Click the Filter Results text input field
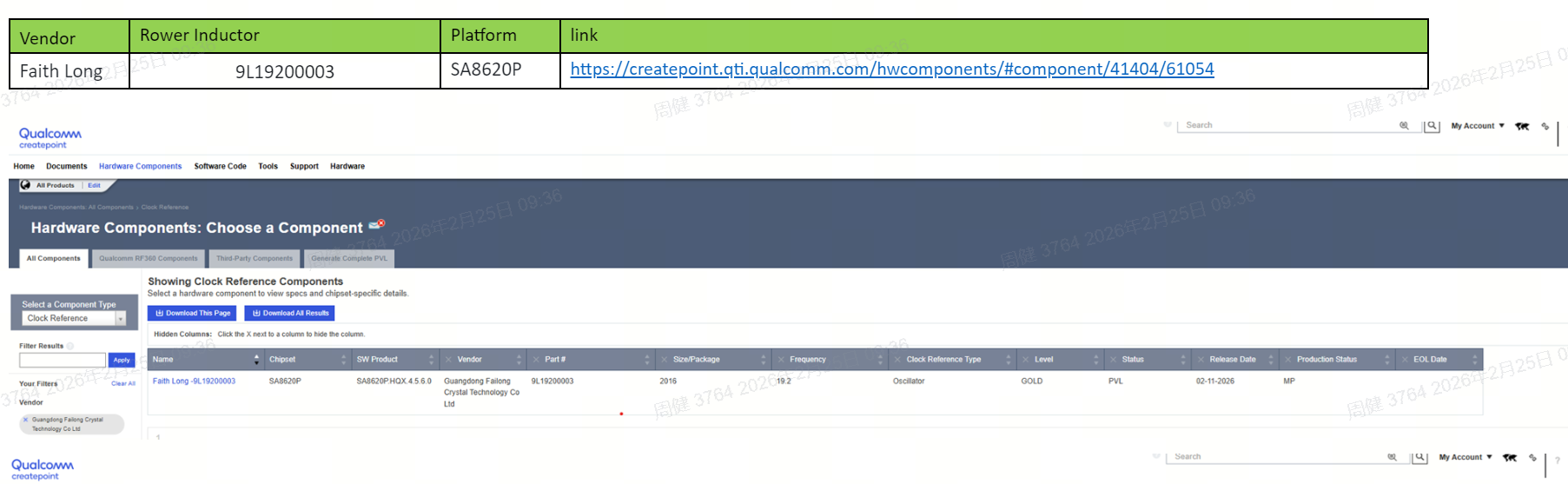The image size is (1568, 484). click(x=62, y=360)
